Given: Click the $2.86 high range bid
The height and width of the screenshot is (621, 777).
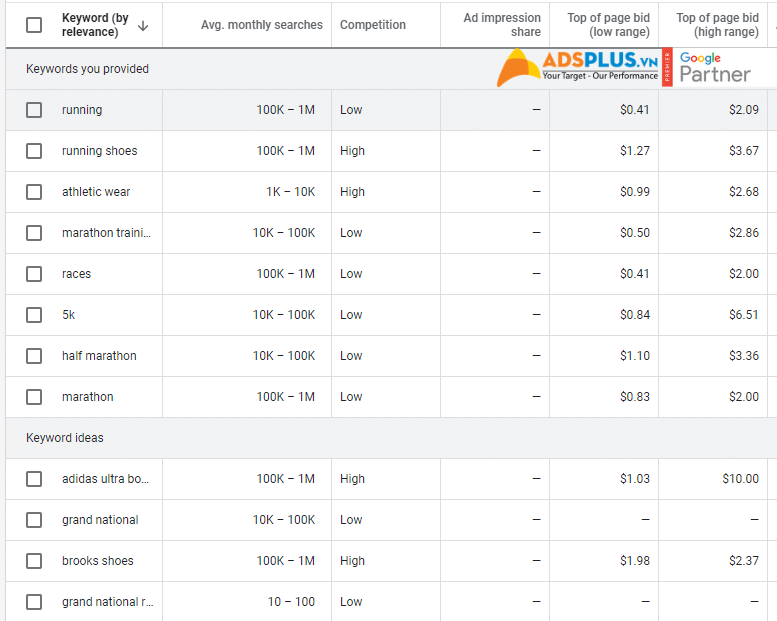Looking at the screenshot, I should tap(744, 233).
